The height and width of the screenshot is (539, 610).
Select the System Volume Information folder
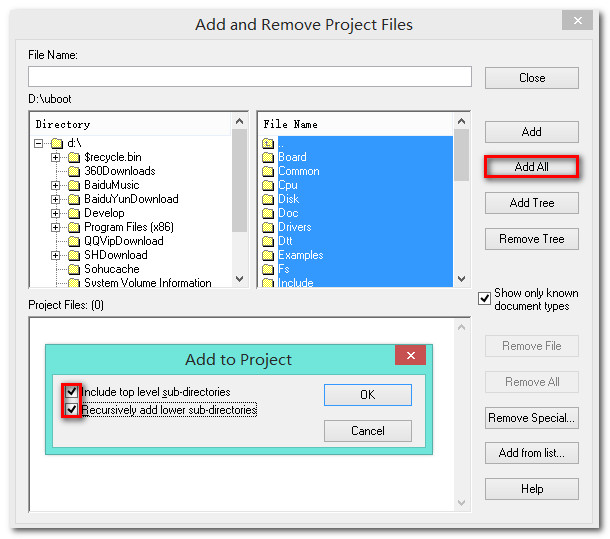pyautogui.click(x=148, y=283)
